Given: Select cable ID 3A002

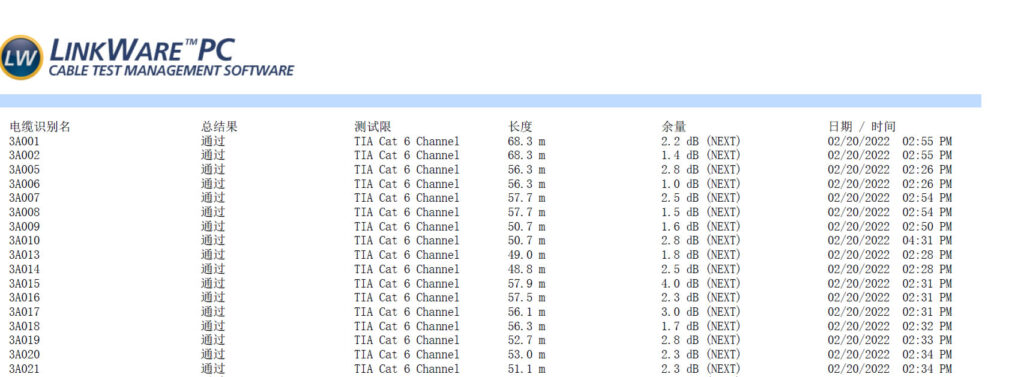Looking at the screenshot, I should coord(24,156).
